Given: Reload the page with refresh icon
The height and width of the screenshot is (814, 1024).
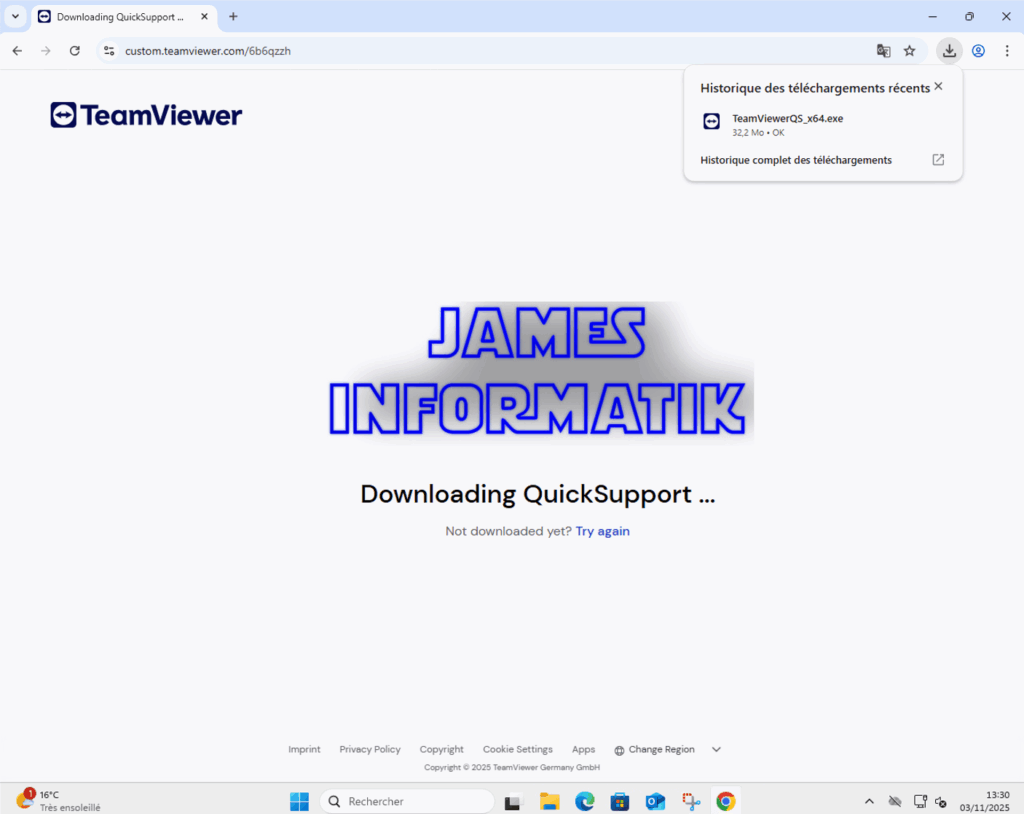Looking at the screenshot, I should [74, 51].
